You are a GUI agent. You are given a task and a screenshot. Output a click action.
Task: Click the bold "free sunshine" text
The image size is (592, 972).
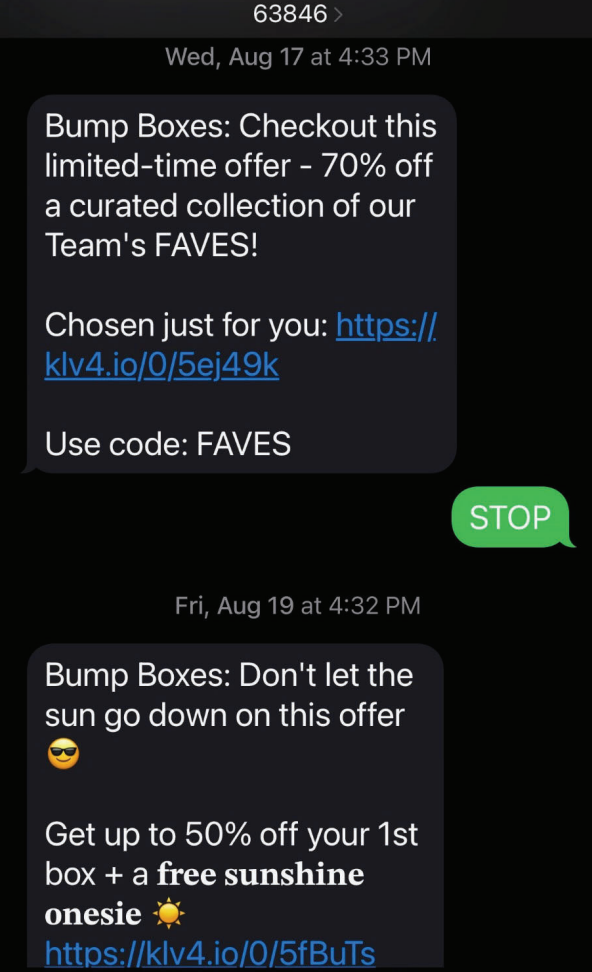tap(260, 874)
